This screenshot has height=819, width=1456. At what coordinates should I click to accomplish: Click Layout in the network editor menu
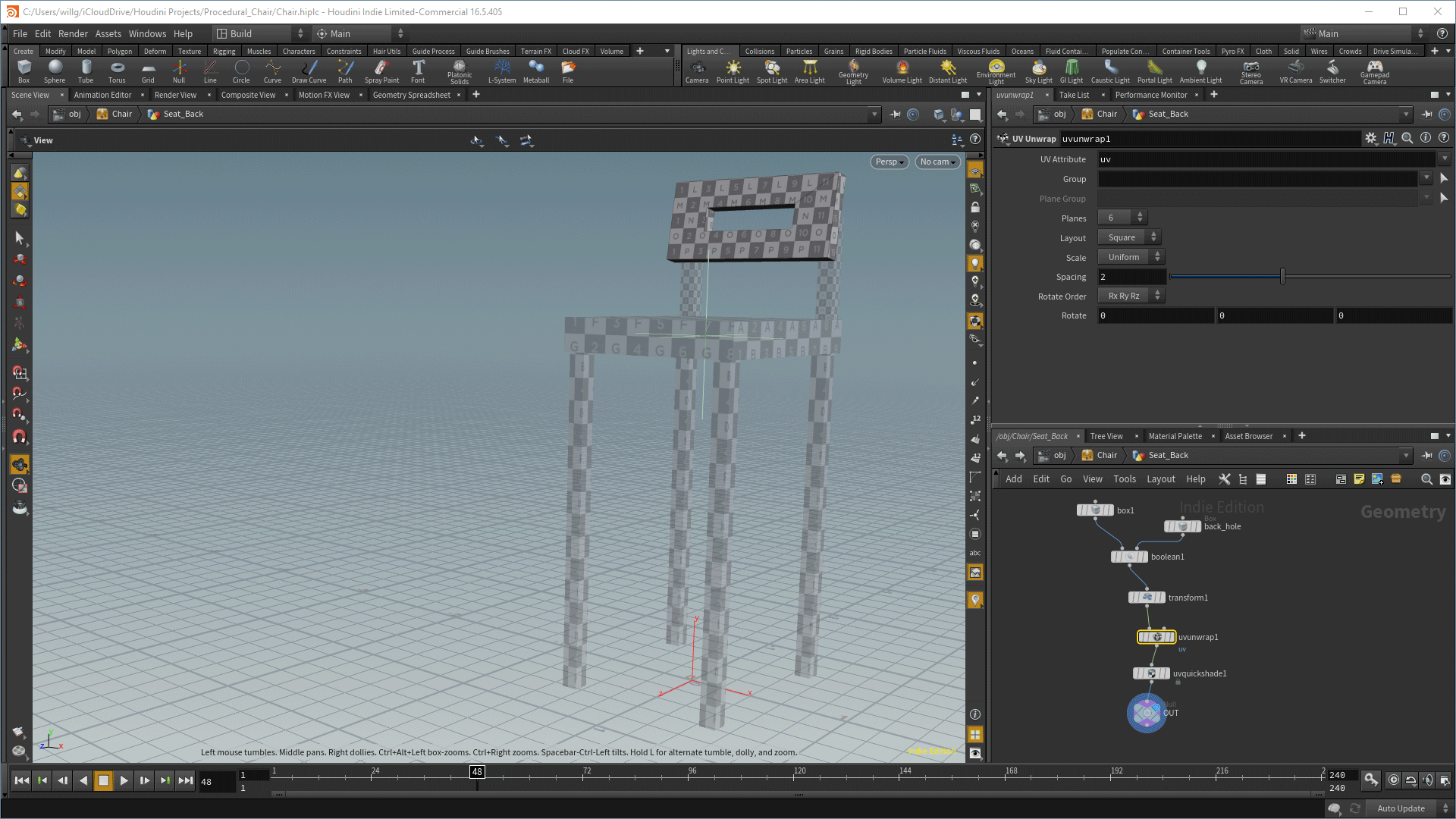pyautogui.click(x=1160, y=479)
